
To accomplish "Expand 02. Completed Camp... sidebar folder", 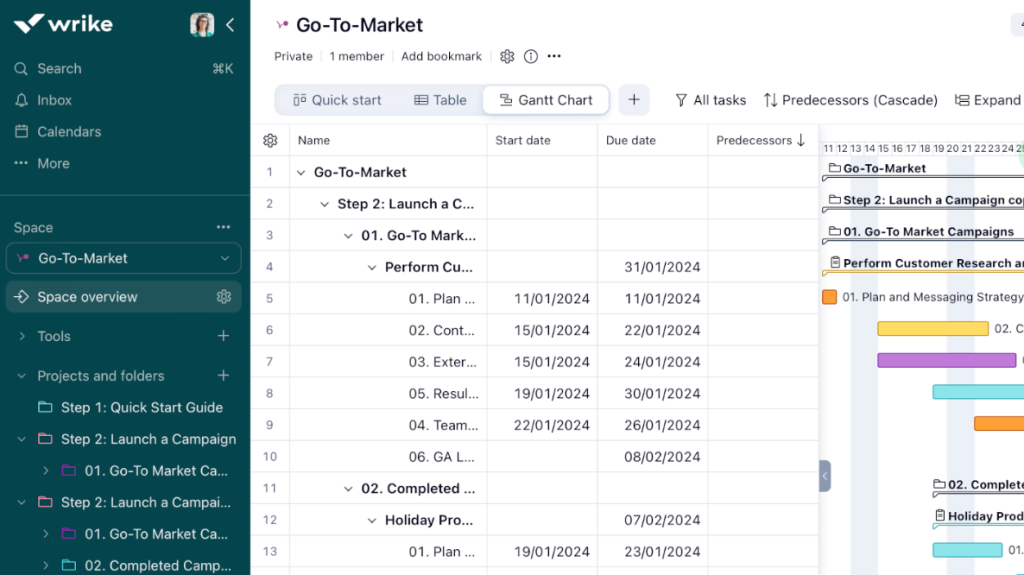I will 45,565.
